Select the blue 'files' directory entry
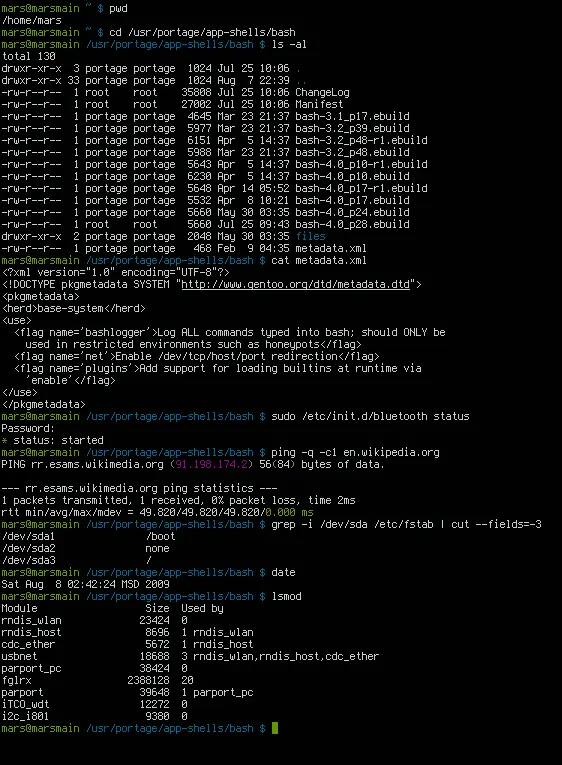The image size is (562, 765). [x=310, y=236]
